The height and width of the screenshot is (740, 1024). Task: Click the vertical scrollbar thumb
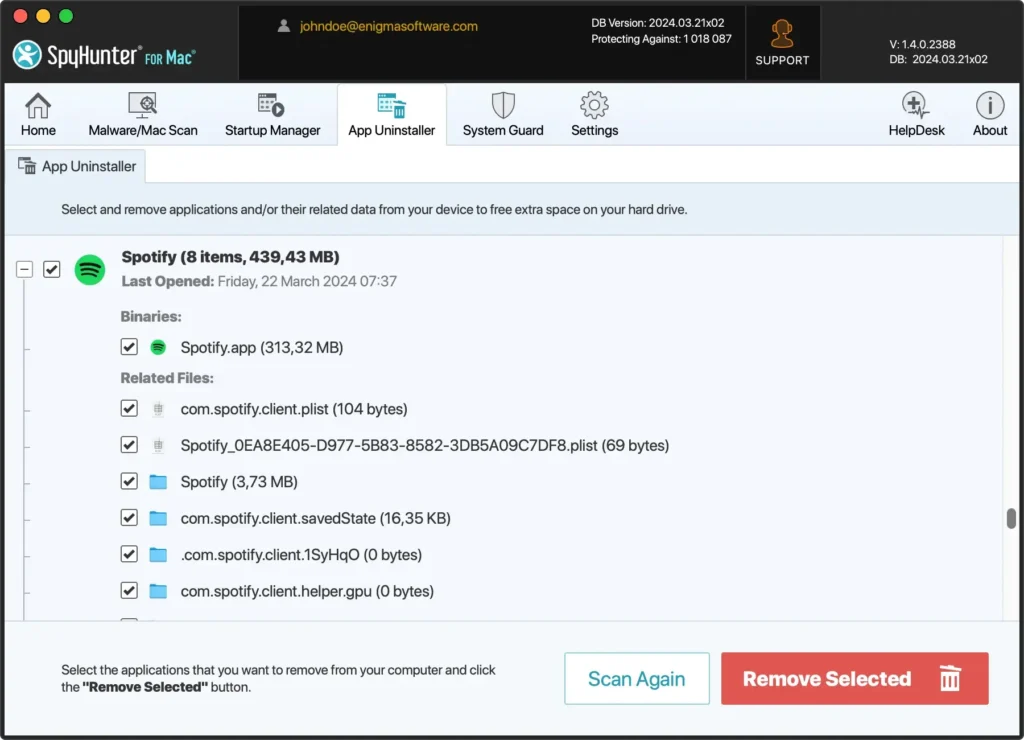(1011, 518)
